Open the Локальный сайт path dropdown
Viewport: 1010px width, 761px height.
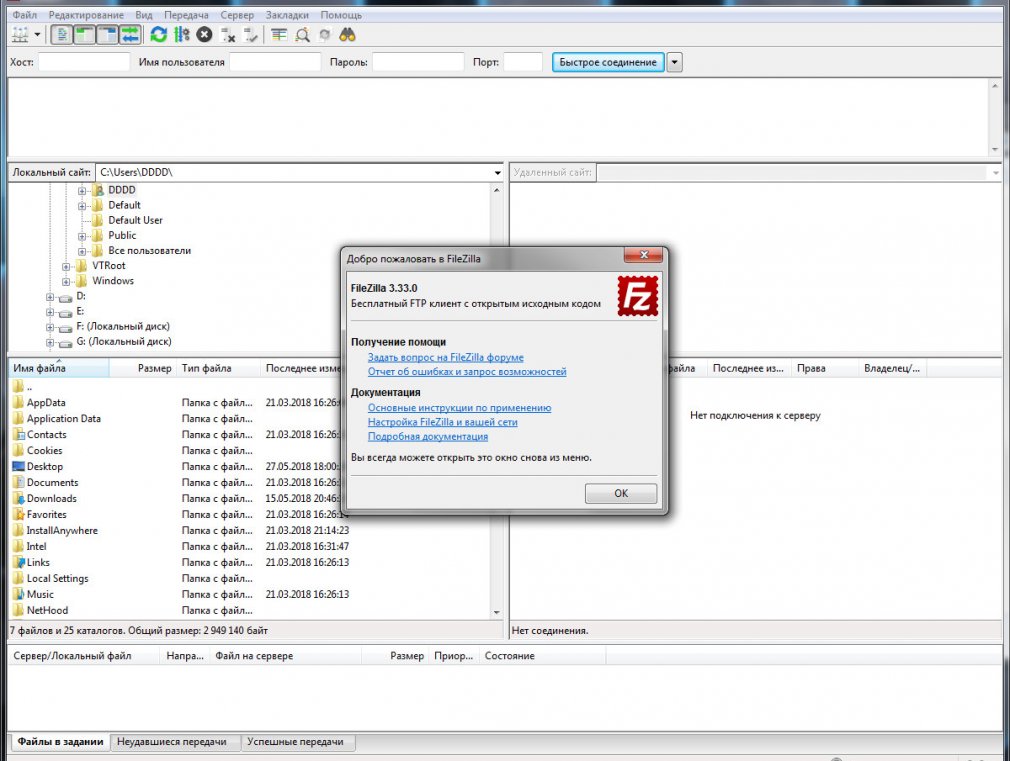(x=497, y=173)
